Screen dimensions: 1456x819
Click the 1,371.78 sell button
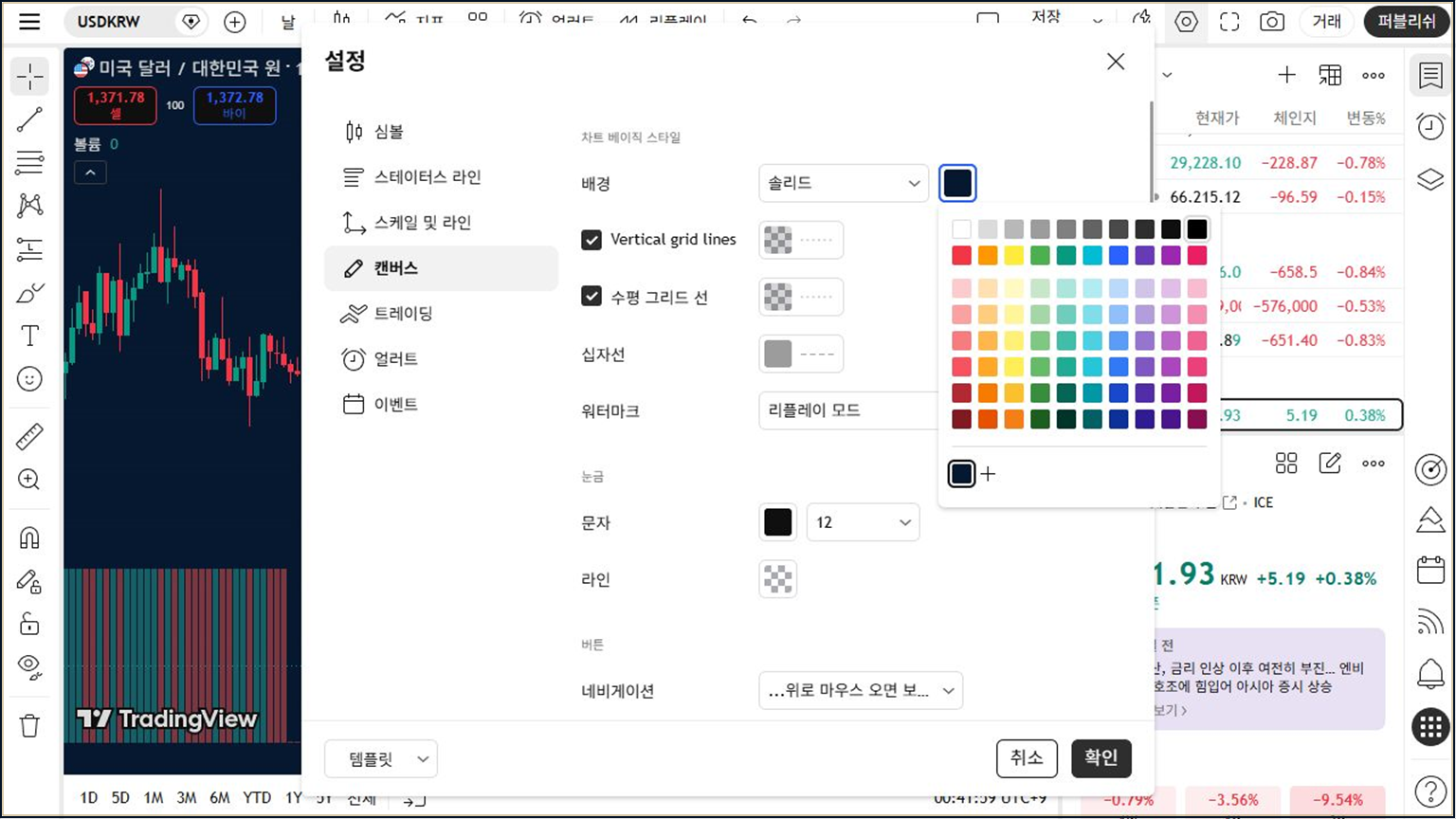coord(116,105)
